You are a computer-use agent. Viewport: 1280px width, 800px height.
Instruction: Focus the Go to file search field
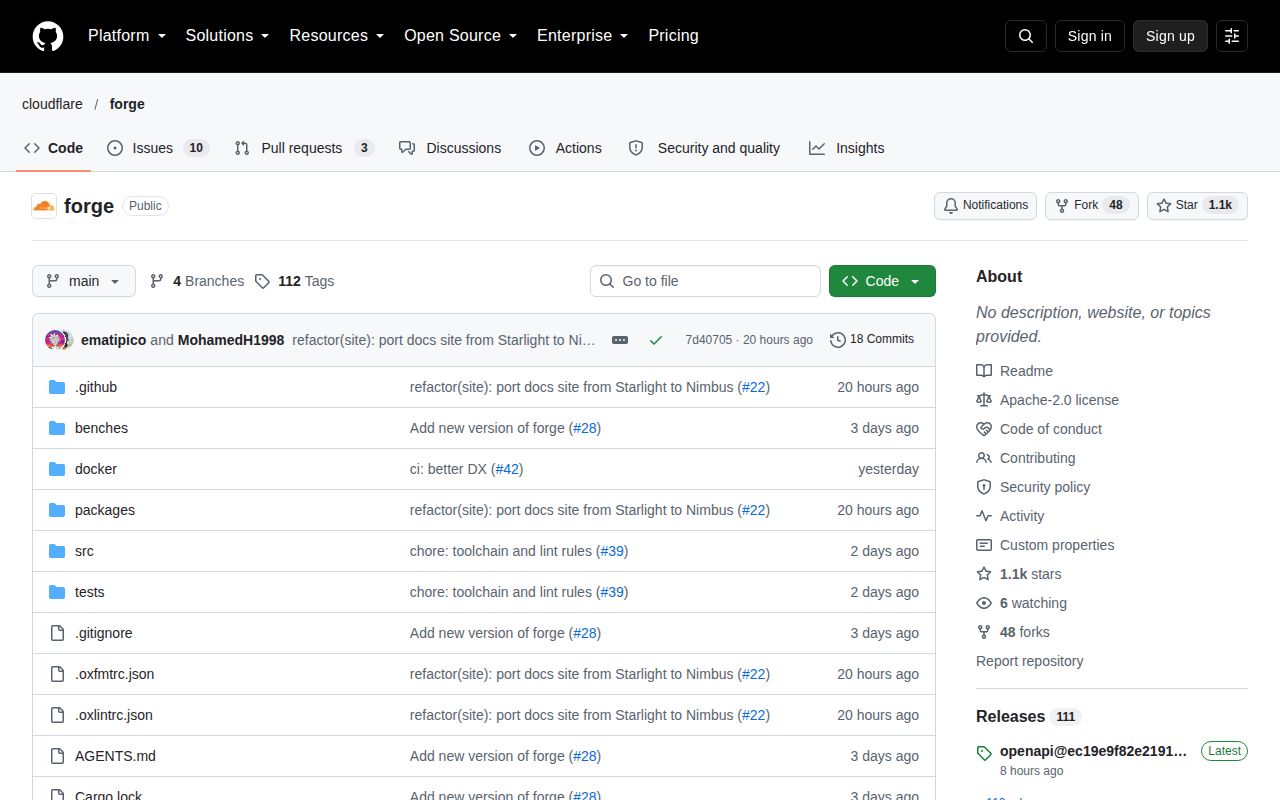[x=705, y=281]
